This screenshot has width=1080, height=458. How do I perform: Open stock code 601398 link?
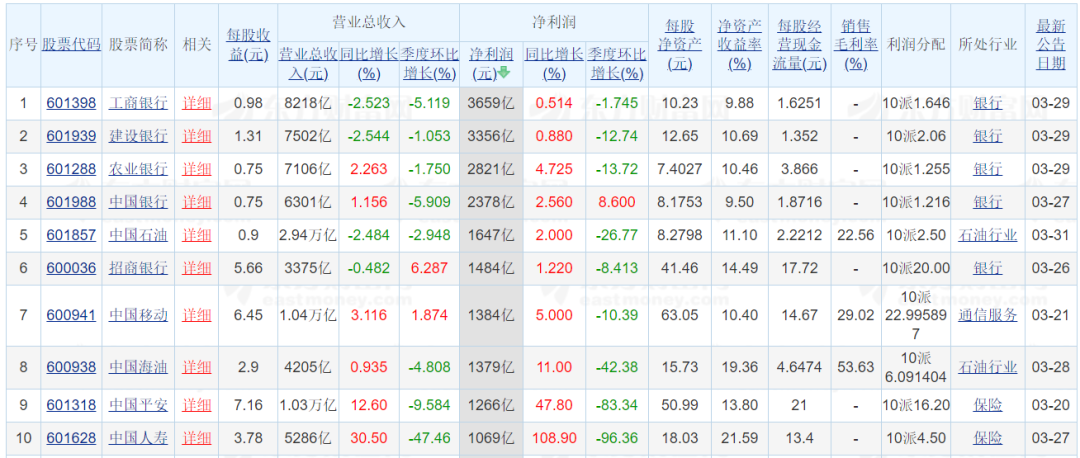click(71, 103)
